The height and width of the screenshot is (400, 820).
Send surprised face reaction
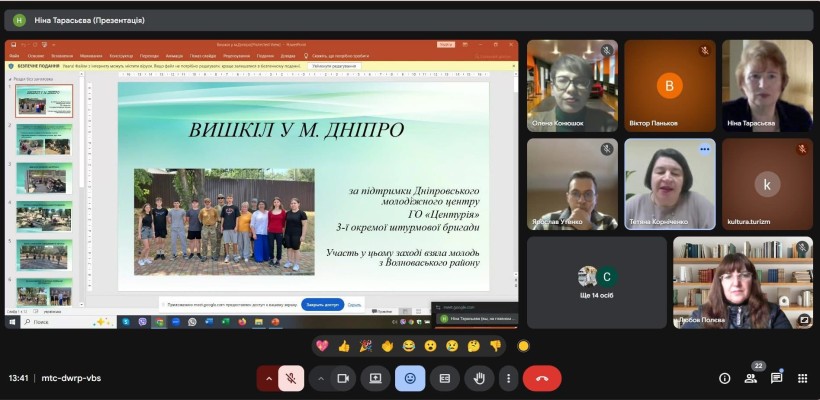pos(430,346)
